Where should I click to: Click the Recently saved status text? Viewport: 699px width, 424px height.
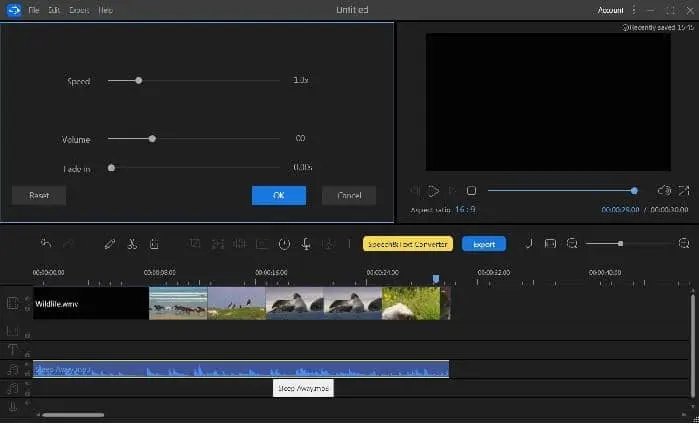tap(660, 28)
